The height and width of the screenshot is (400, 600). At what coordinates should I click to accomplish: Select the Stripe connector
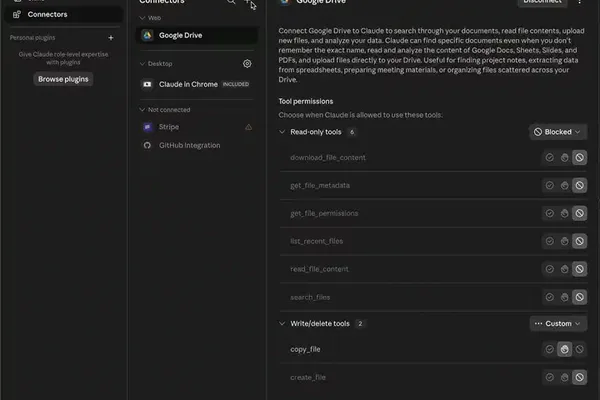click(197, 127)
